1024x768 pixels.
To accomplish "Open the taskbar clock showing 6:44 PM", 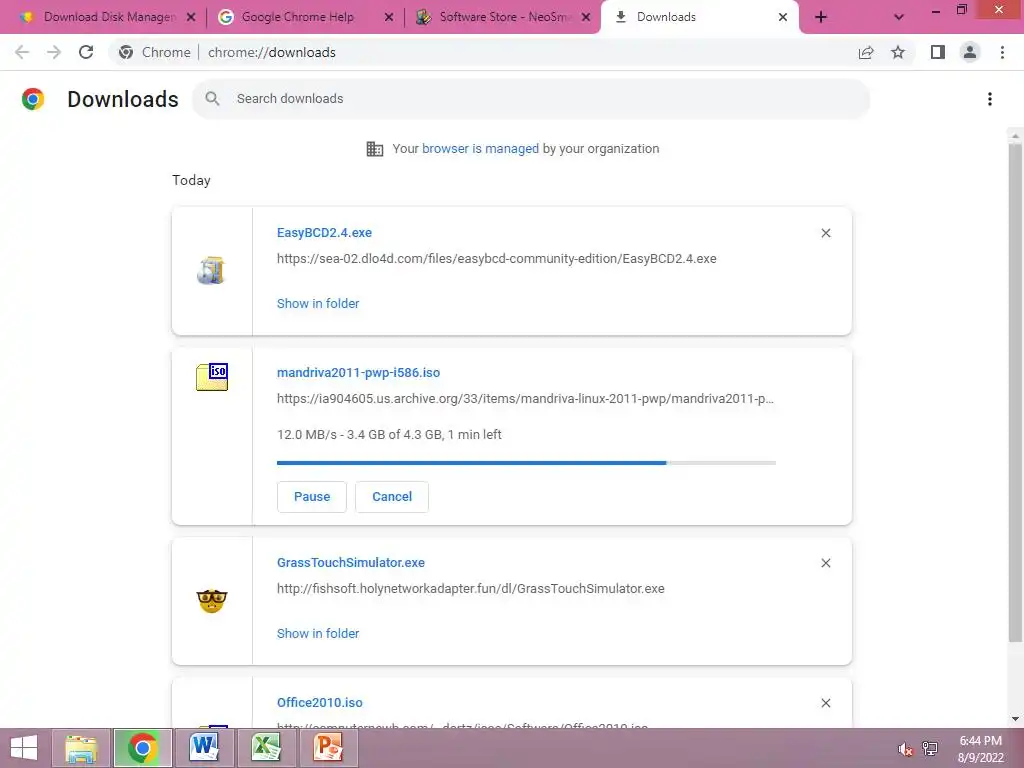I will point(980,749).
